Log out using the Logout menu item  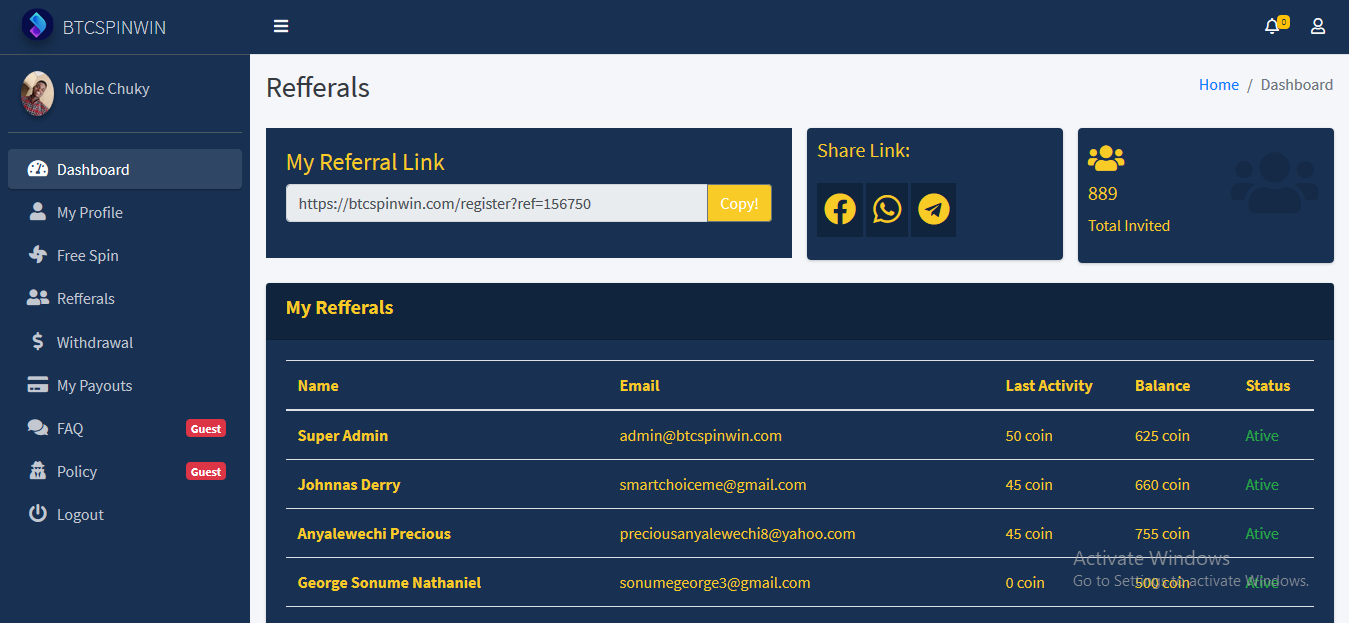click(125, 514)
